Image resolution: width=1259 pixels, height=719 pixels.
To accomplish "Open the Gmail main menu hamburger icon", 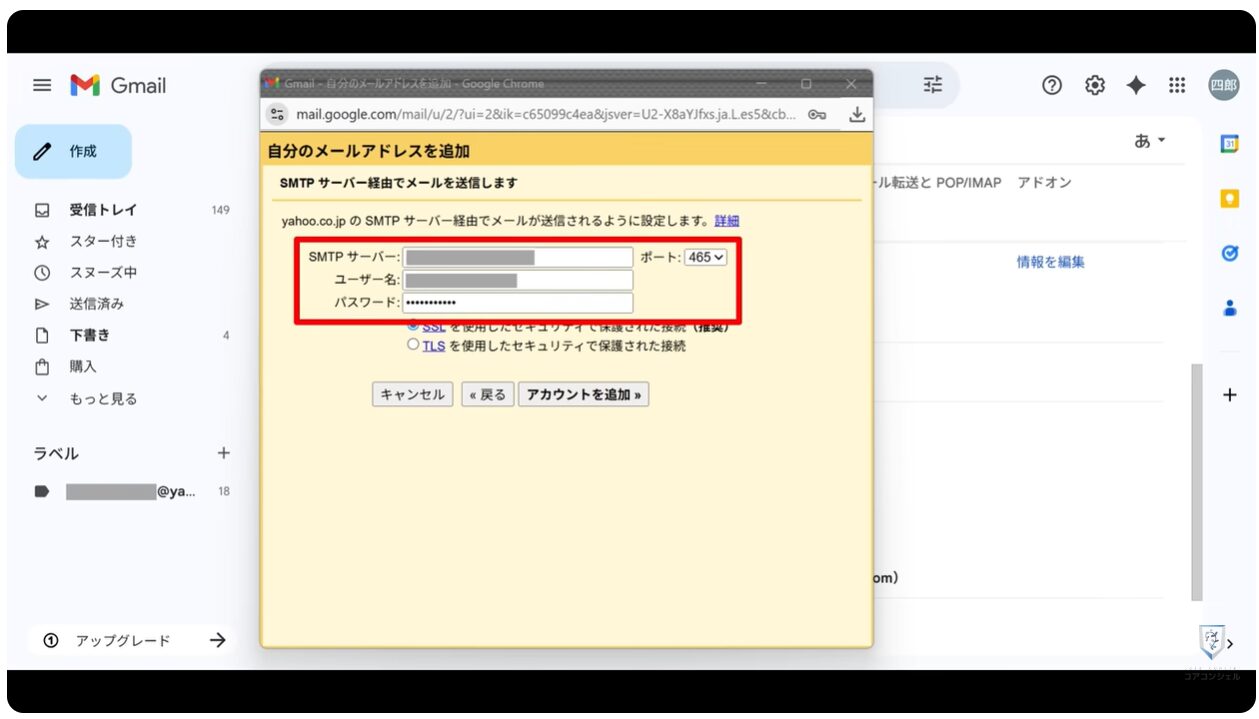I will (42, 86).
